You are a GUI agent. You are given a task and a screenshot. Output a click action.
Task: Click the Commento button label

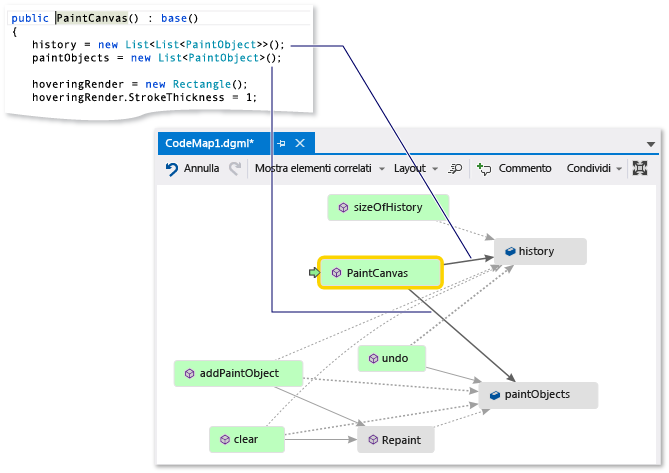click(525, 168)
